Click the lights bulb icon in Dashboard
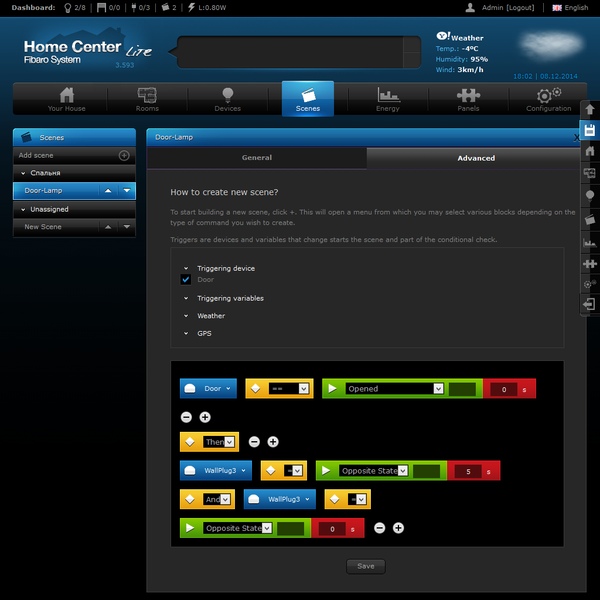 pyautogui.click(x=68, y=8)
